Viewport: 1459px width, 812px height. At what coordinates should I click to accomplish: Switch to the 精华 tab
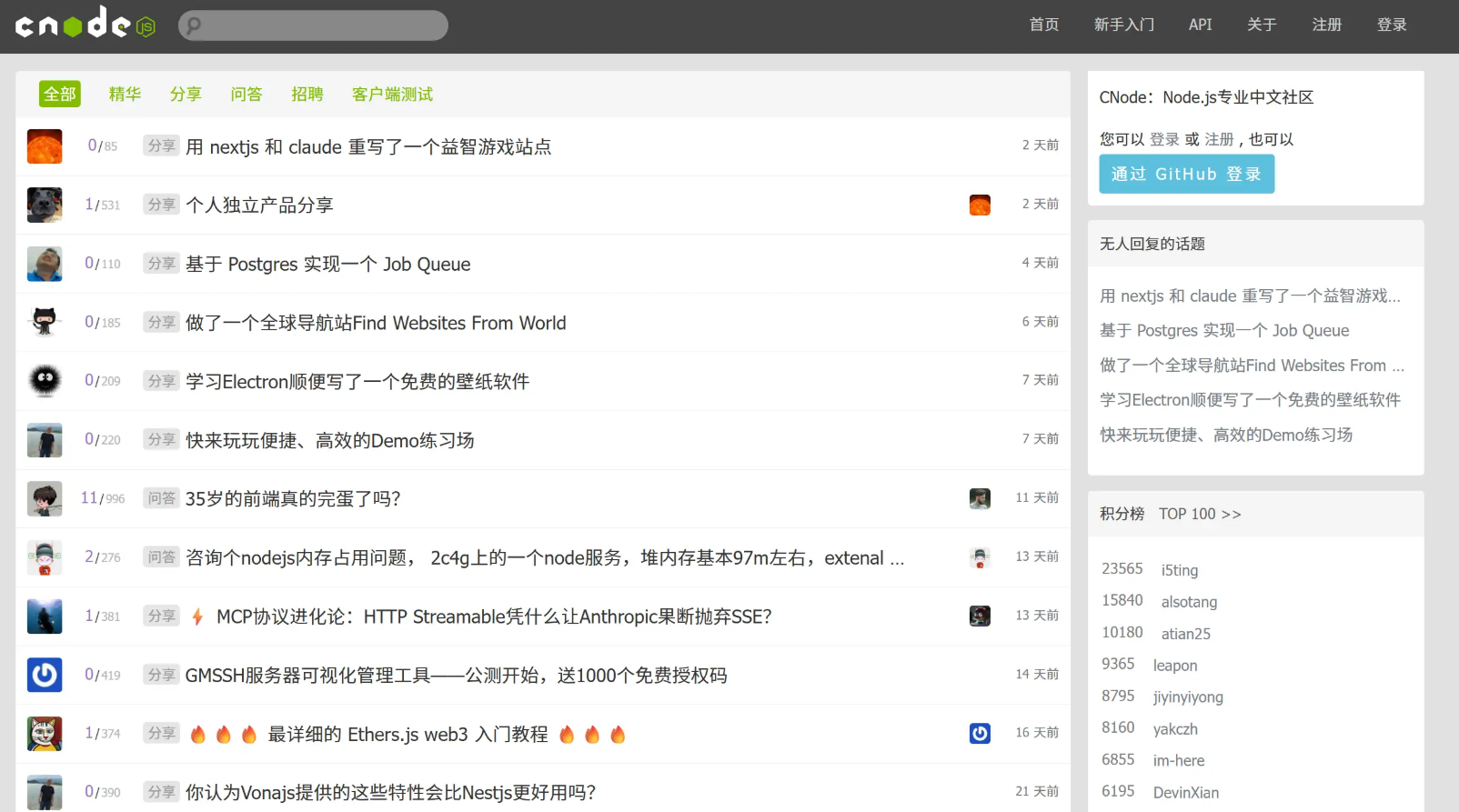125,94
